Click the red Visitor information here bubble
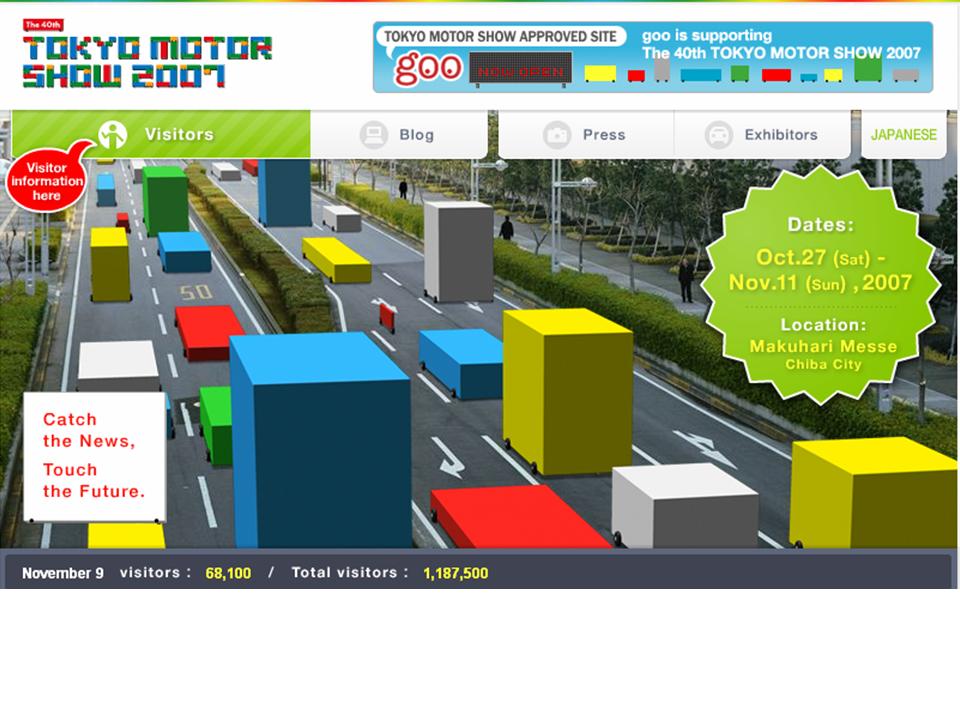 coord(46,182)
